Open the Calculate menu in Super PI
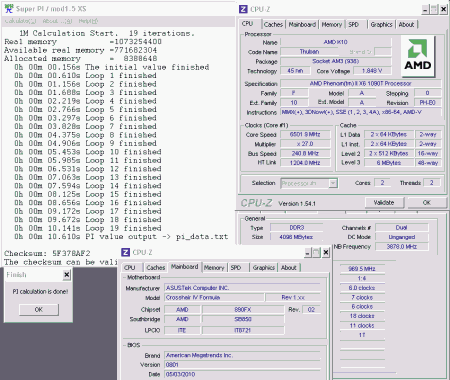 [20, 21]
